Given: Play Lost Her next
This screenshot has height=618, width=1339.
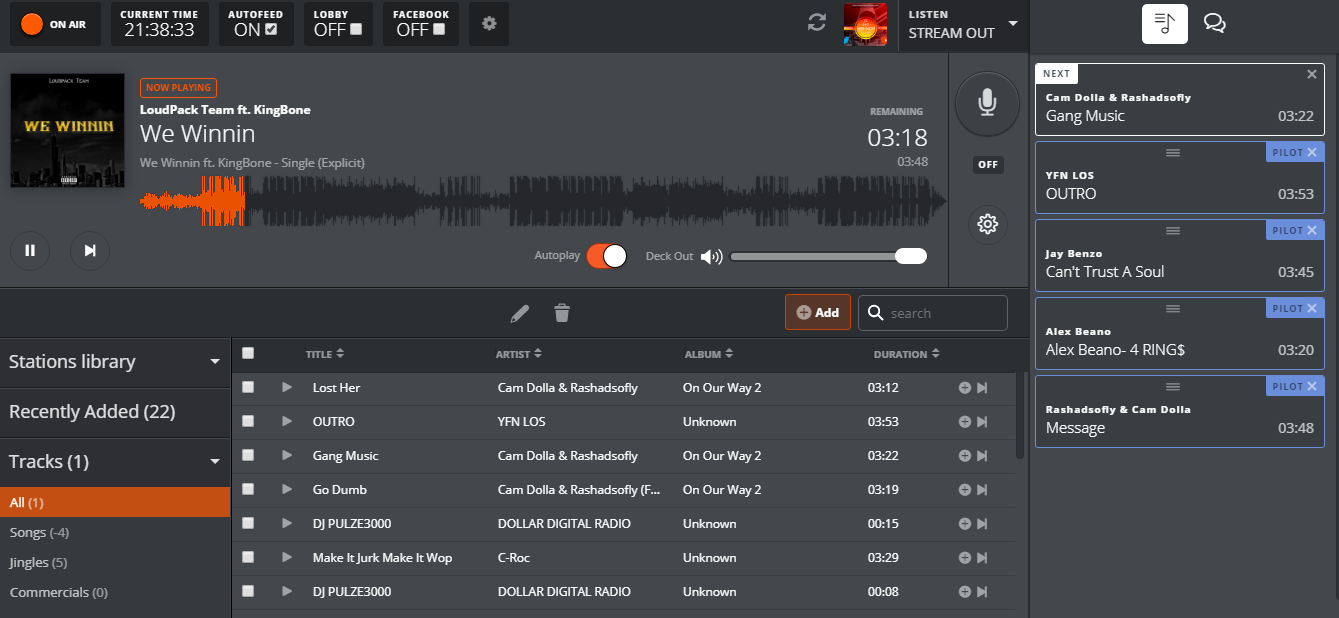Looking at the screenshot, I should [x=982, y=388].
